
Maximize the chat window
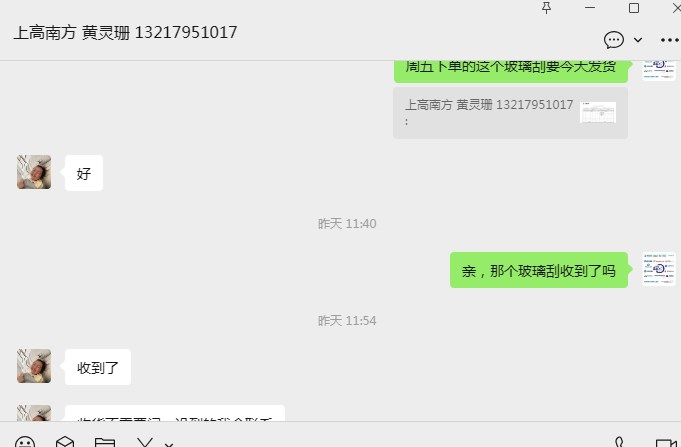click(634, 8)
